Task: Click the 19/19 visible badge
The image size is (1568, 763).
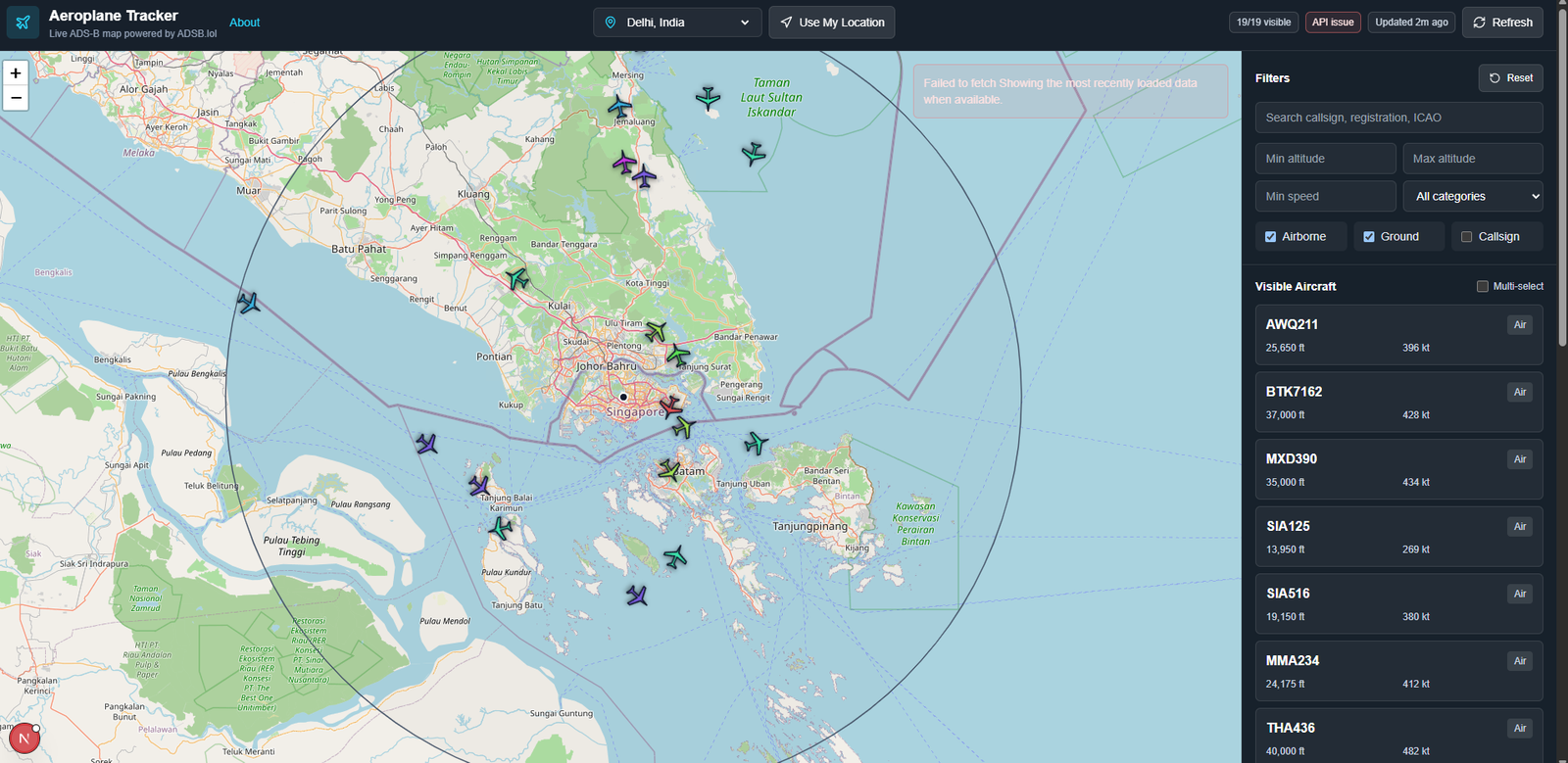Action: 1263,23
